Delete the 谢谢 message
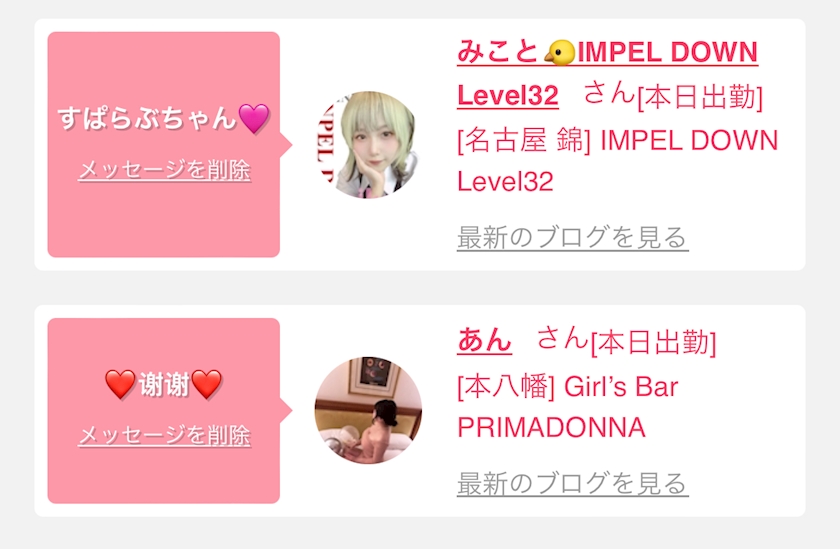The image size is (840, 549). pos(164,435)
